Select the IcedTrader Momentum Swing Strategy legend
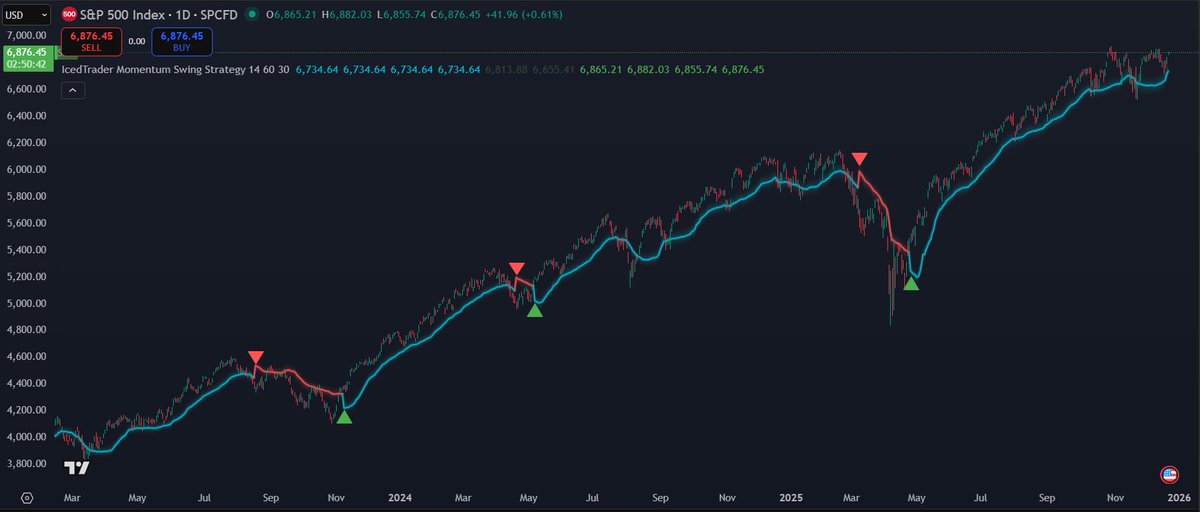Image resolution: width=1200 pixels, height=512 pixels. [x=176, y=69]
